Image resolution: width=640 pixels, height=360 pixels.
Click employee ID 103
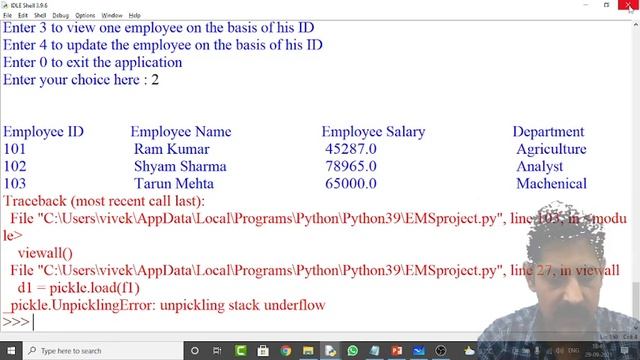15,184
